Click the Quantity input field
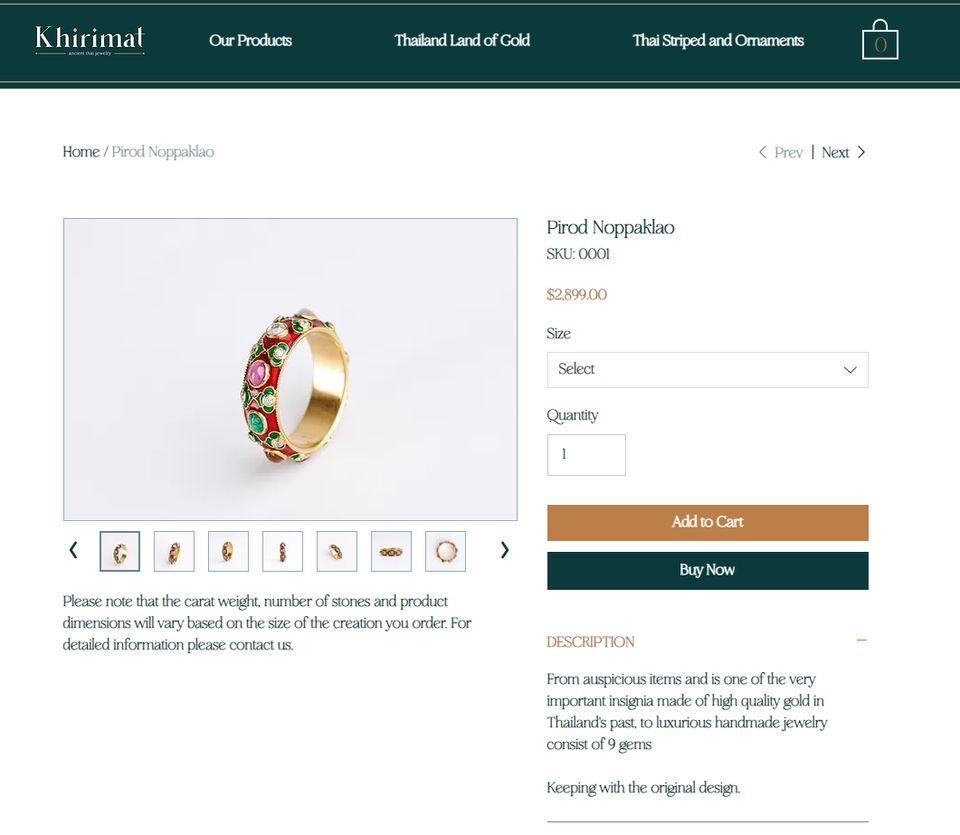 (586, 455)
